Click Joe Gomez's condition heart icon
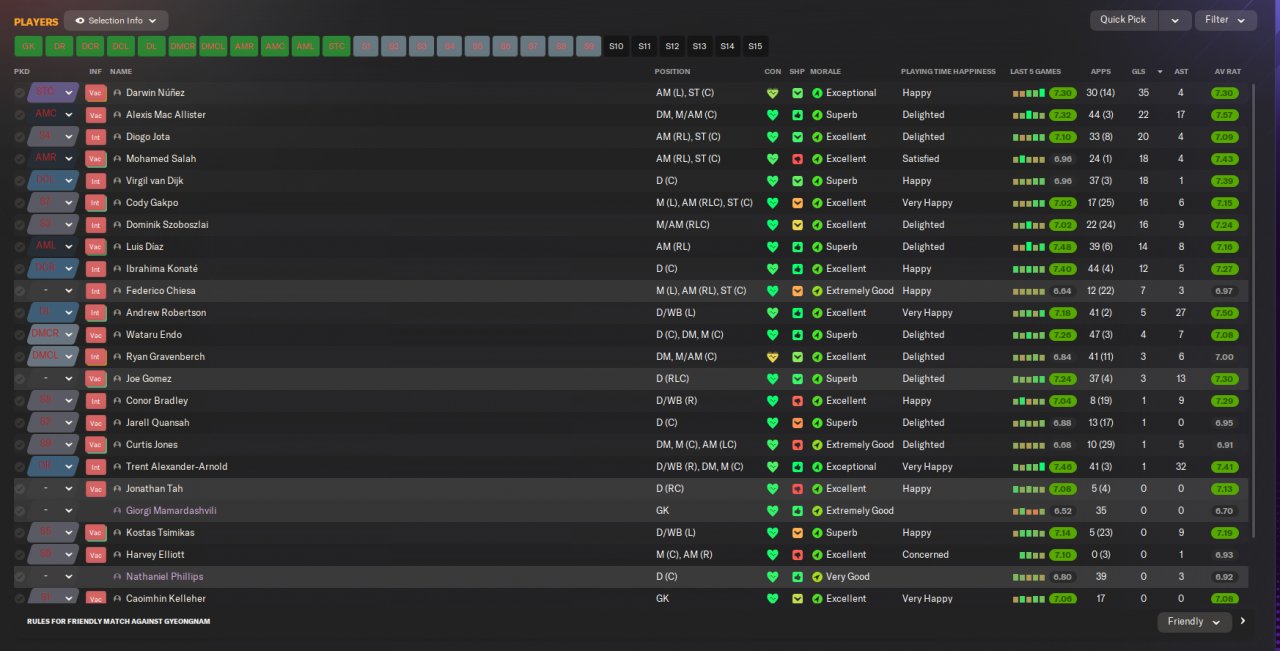 pyautogui.click(x=772, y=379)
